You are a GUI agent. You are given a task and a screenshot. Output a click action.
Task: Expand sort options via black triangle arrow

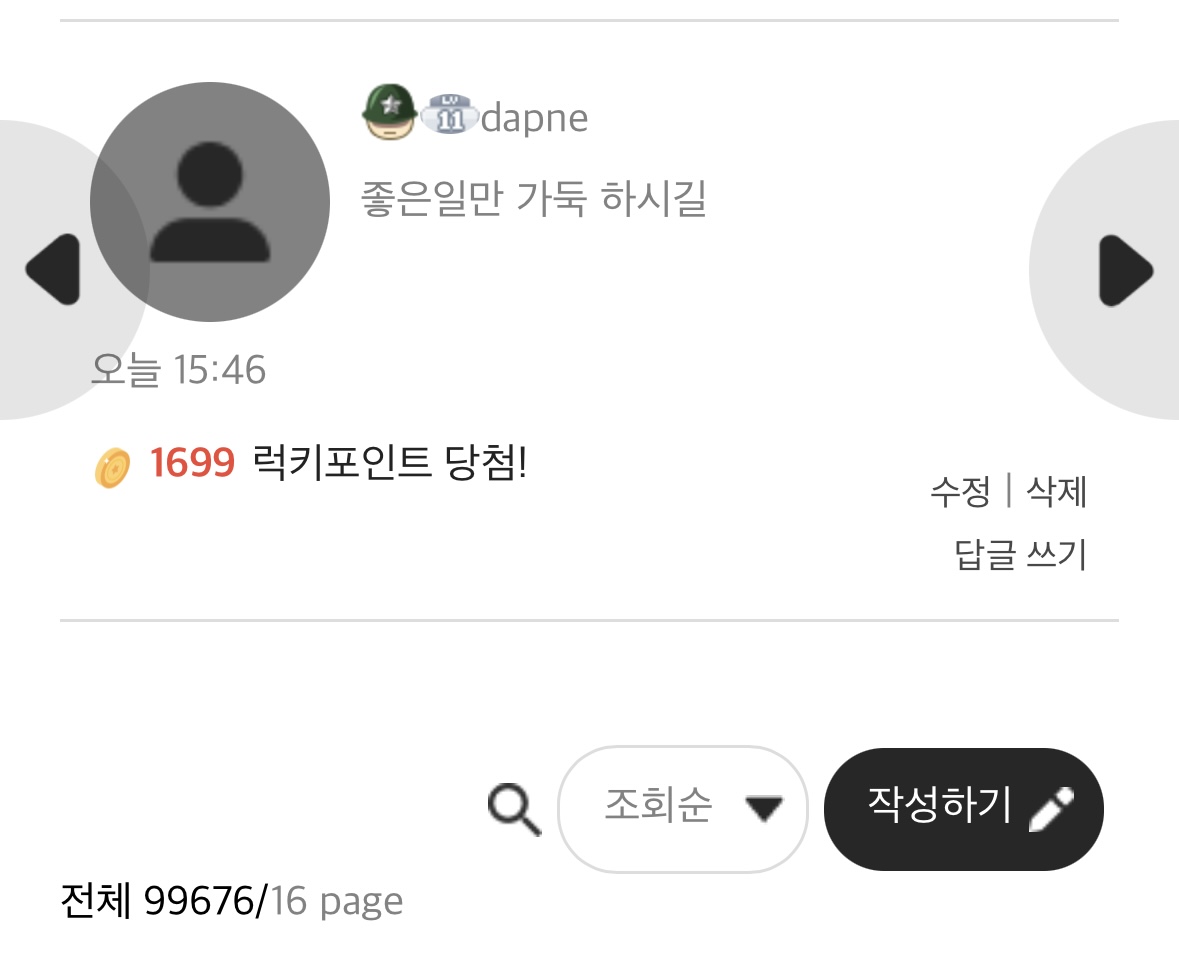[764, 809]
